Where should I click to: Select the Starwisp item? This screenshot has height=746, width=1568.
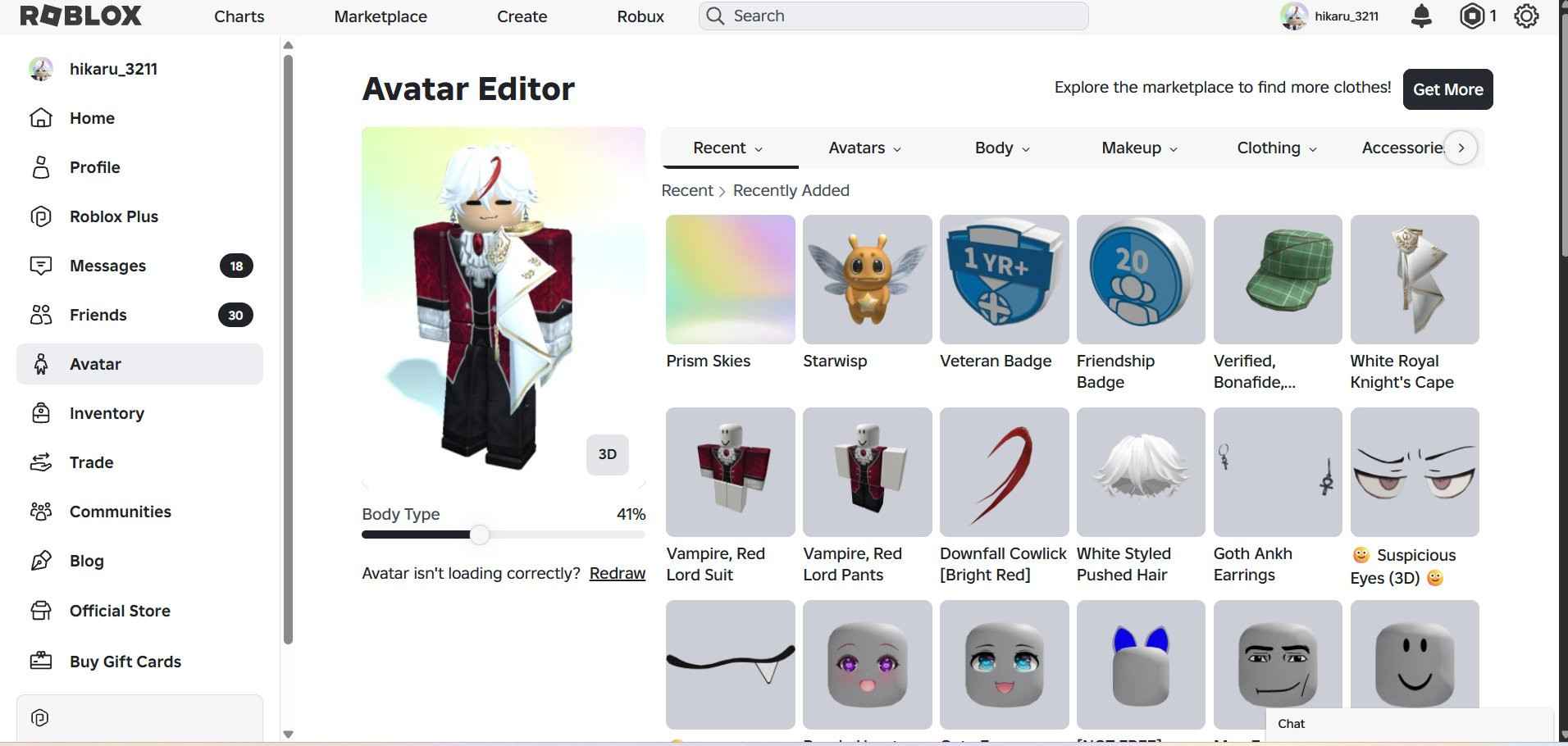(867, 279)
